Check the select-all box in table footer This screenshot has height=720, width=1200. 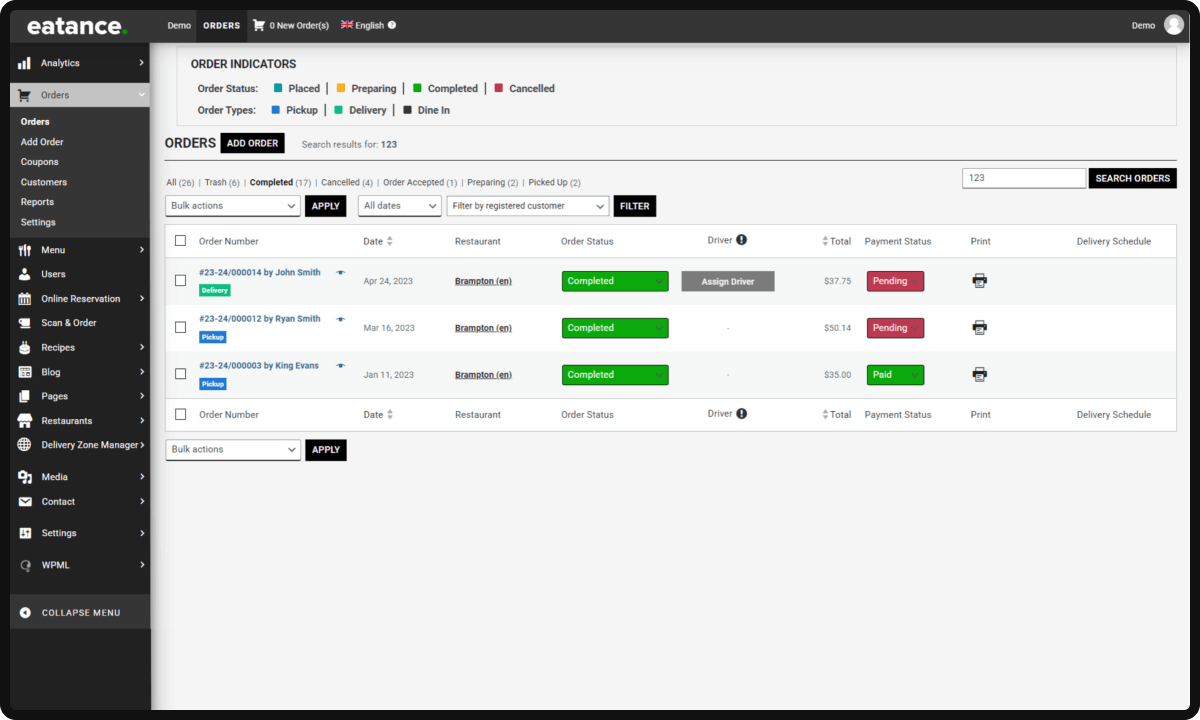180,414
